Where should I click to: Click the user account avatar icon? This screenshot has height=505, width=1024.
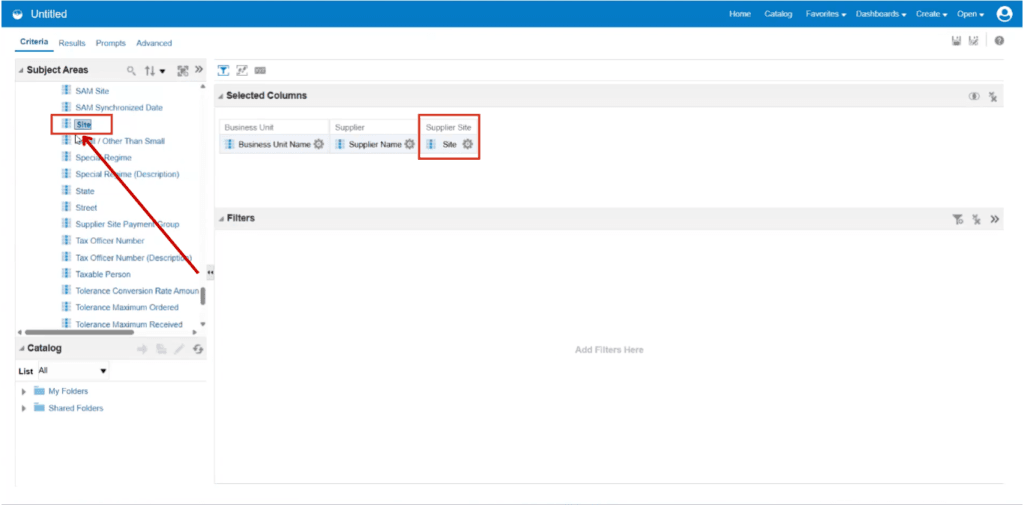point(1004,14)
